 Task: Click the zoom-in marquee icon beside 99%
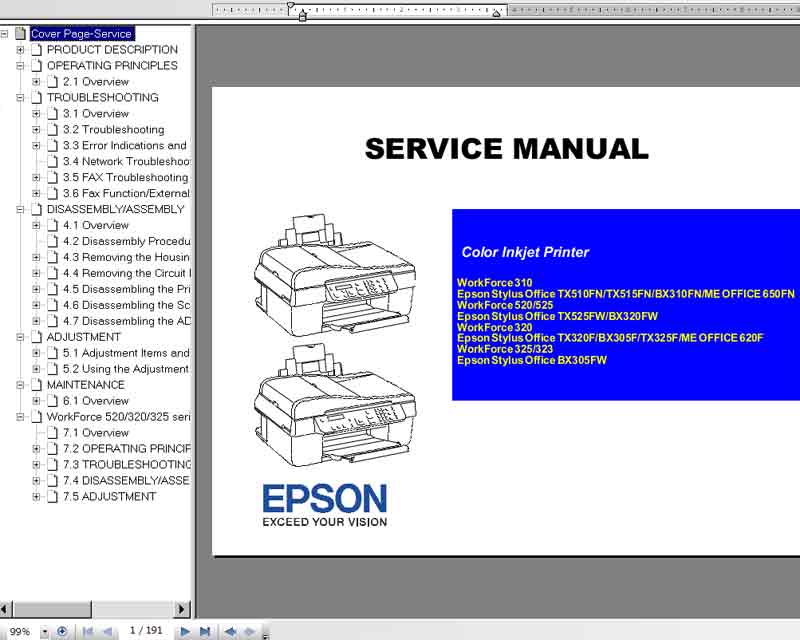(62, 631)
